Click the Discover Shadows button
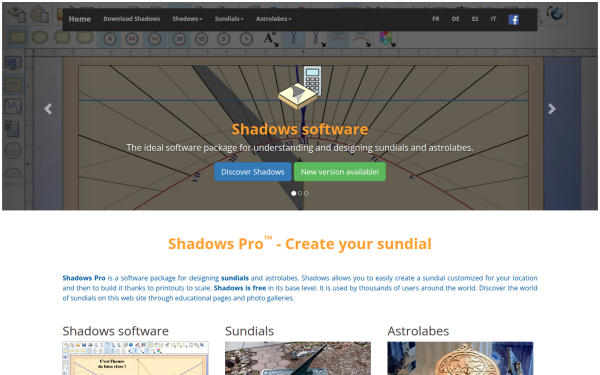Screen dimensions: 600x375 (253, 172)
